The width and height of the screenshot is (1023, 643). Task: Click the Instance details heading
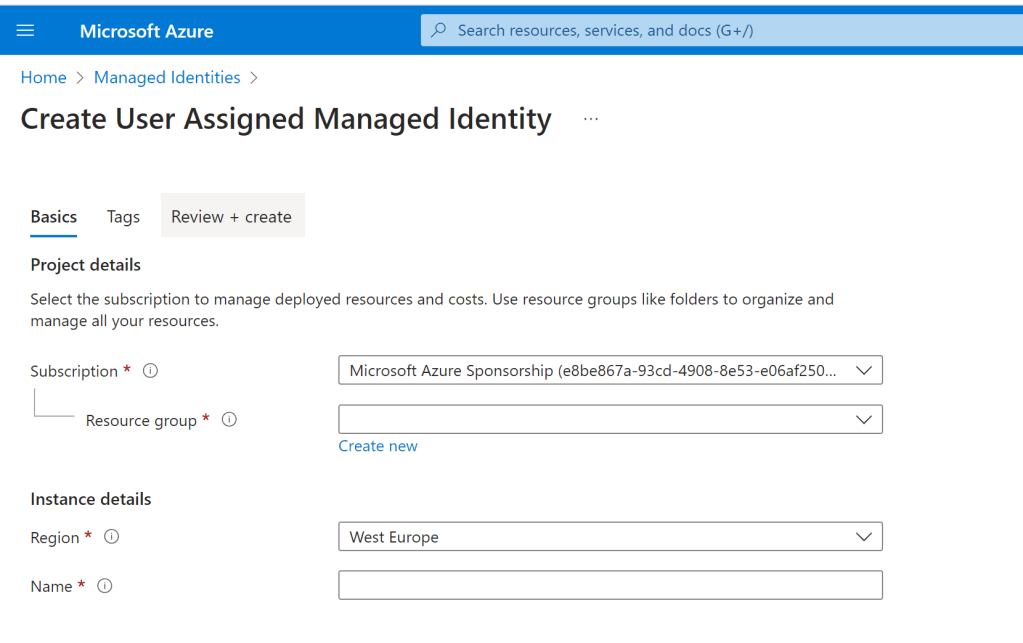[x=91, y=499]
